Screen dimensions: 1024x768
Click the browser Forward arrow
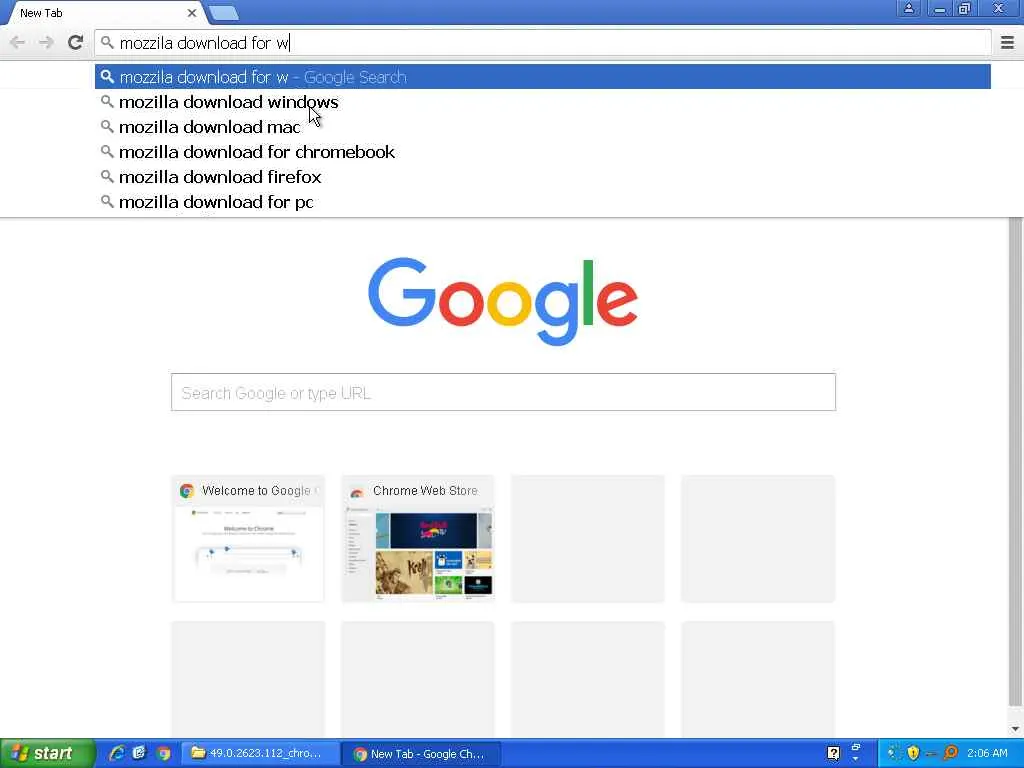click(x=46, y=43)
